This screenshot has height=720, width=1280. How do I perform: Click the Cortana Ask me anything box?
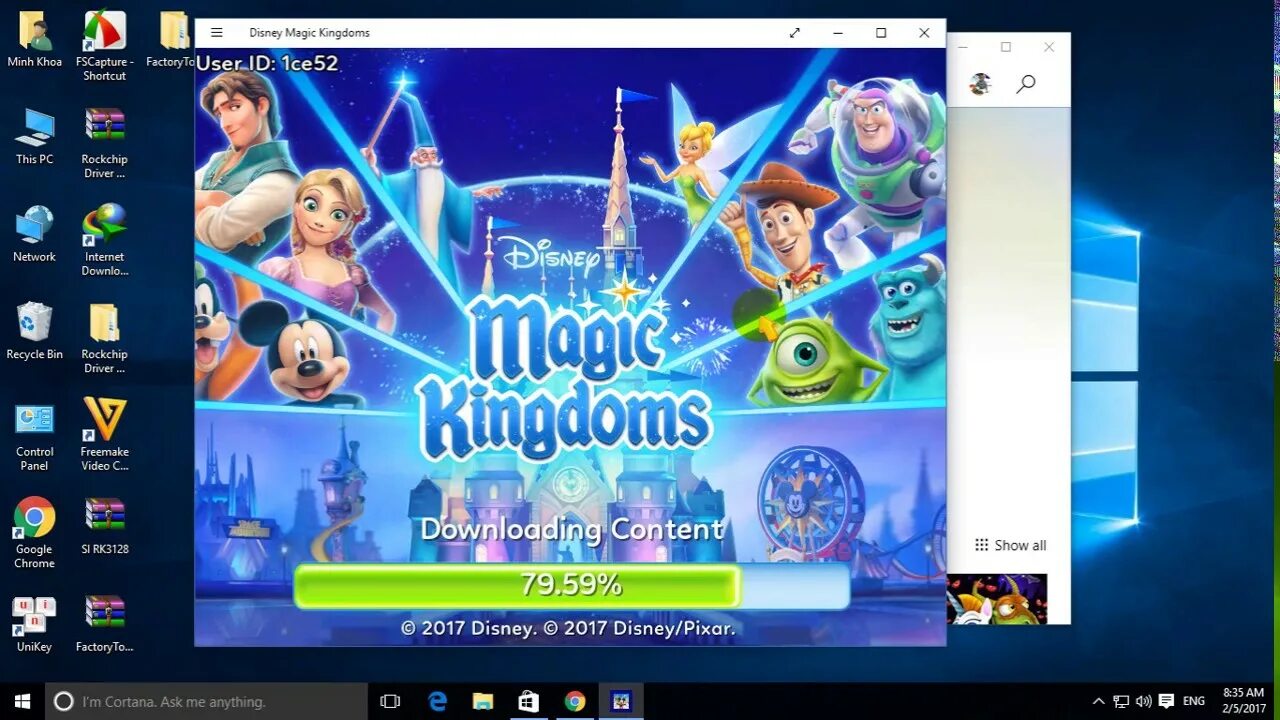click(x=207, y=701)
